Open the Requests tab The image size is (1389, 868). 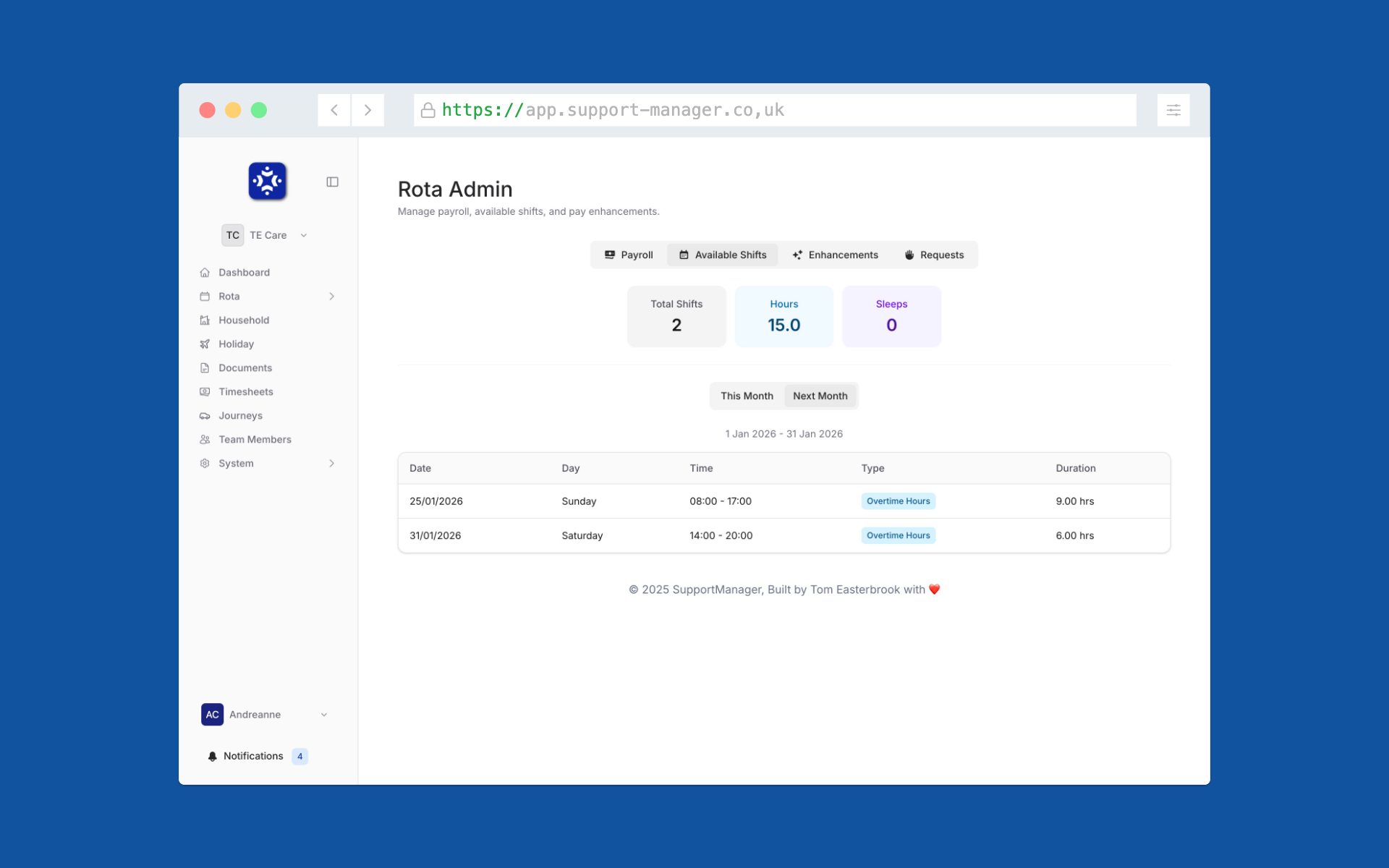pos(933,255)
